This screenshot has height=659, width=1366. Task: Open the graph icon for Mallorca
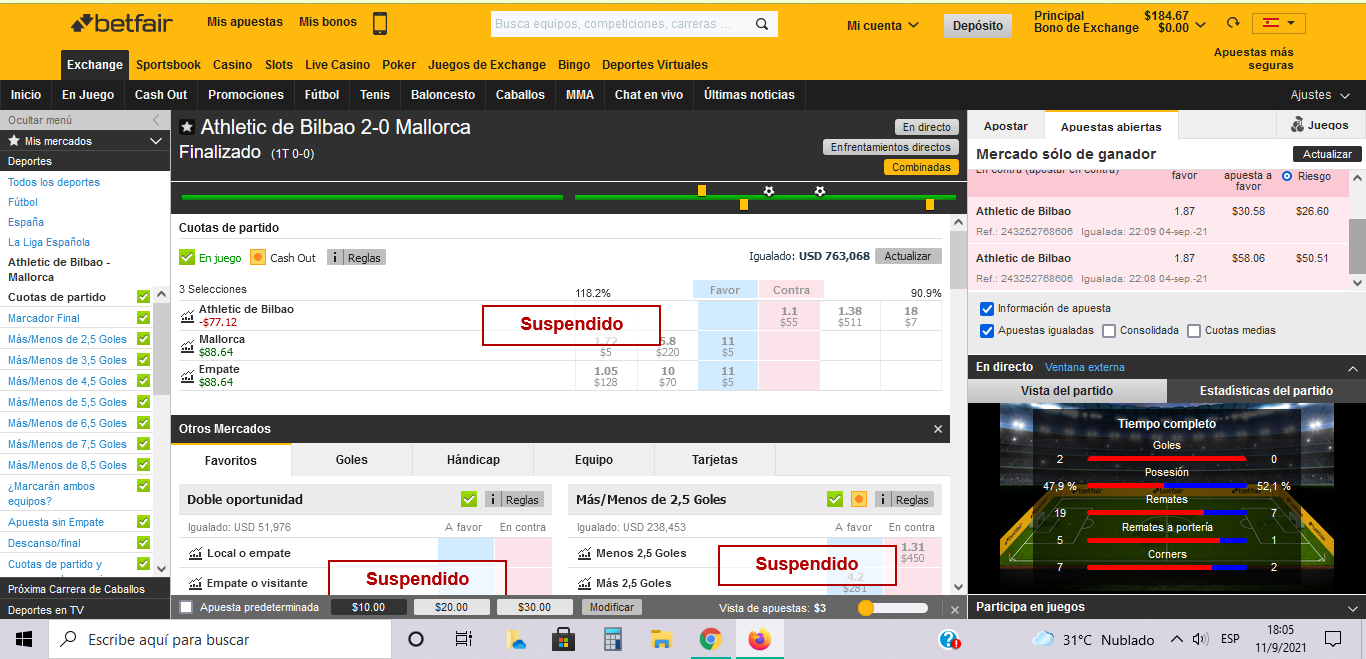187,346
